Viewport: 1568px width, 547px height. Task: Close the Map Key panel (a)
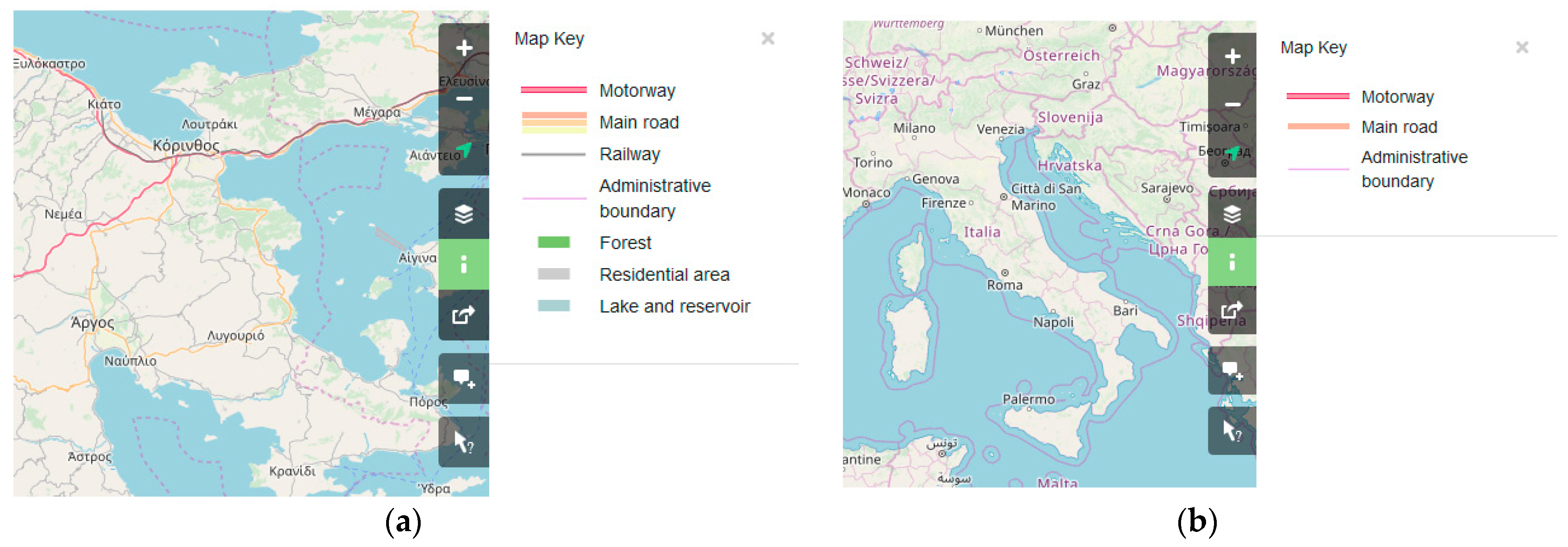click(x=768, y=39)
